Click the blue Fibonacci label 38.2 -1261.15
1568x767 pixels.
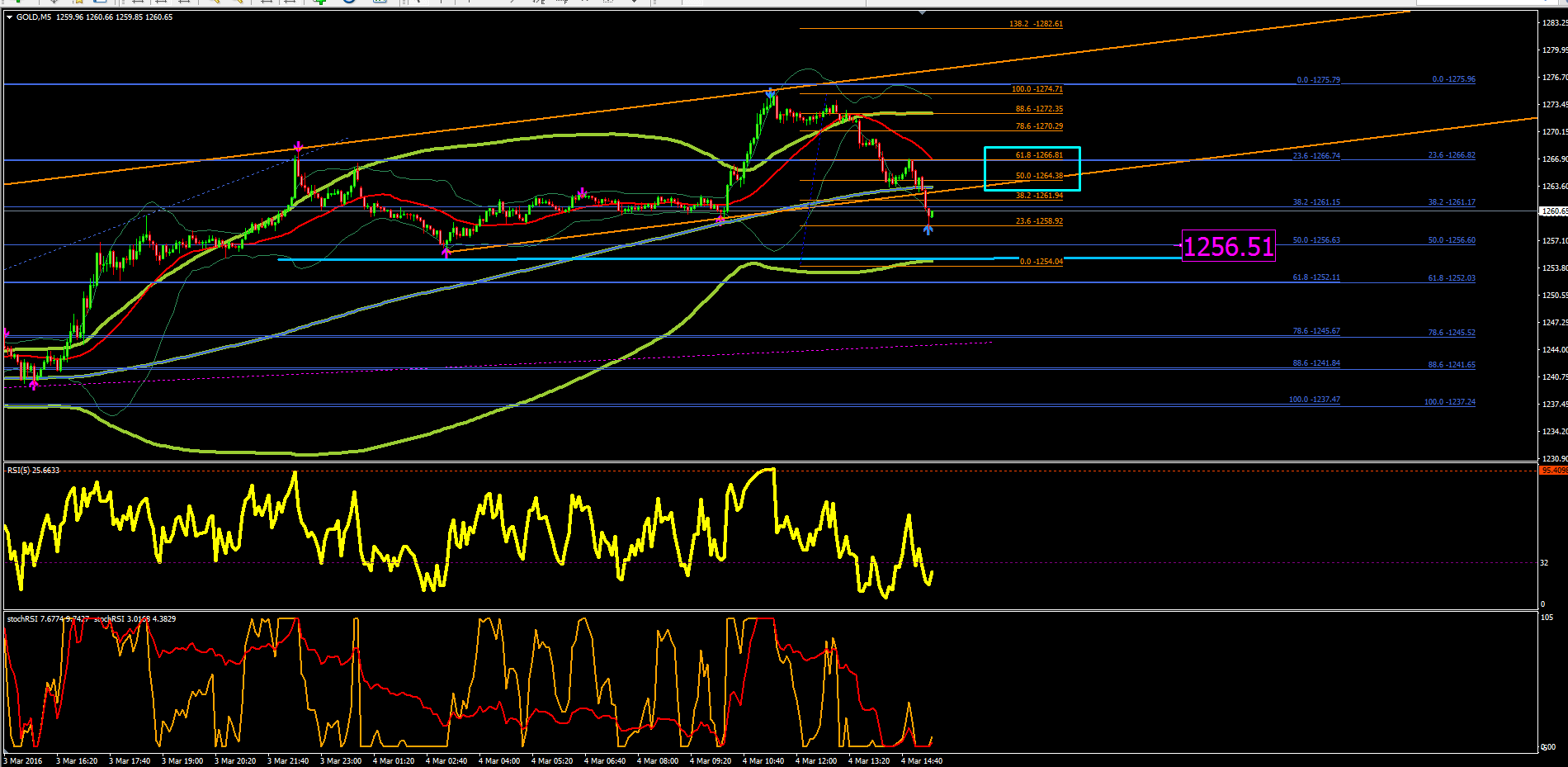coord(1316,202)
